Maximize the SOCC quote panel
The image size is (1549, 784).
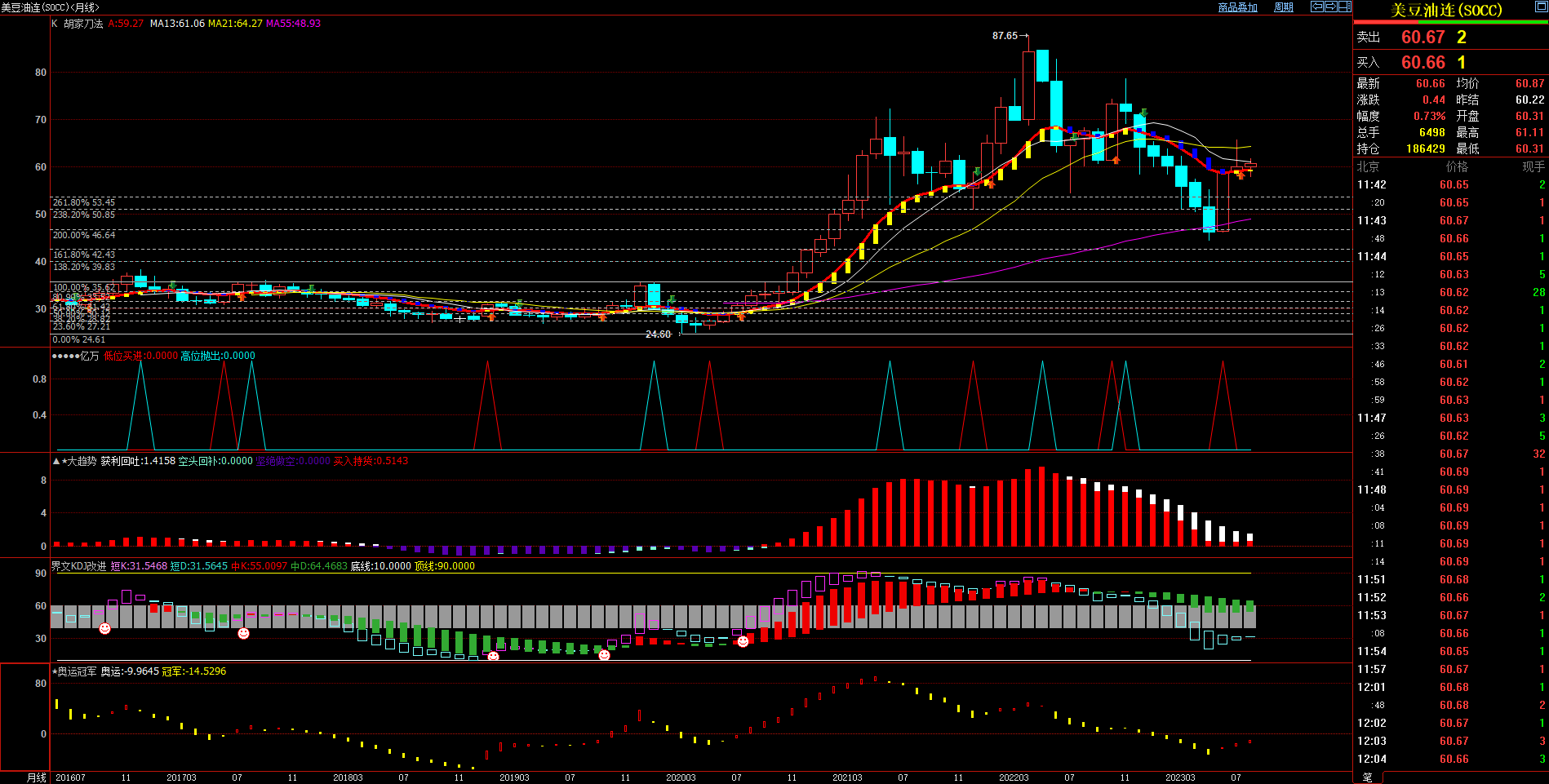point(1540,7)
